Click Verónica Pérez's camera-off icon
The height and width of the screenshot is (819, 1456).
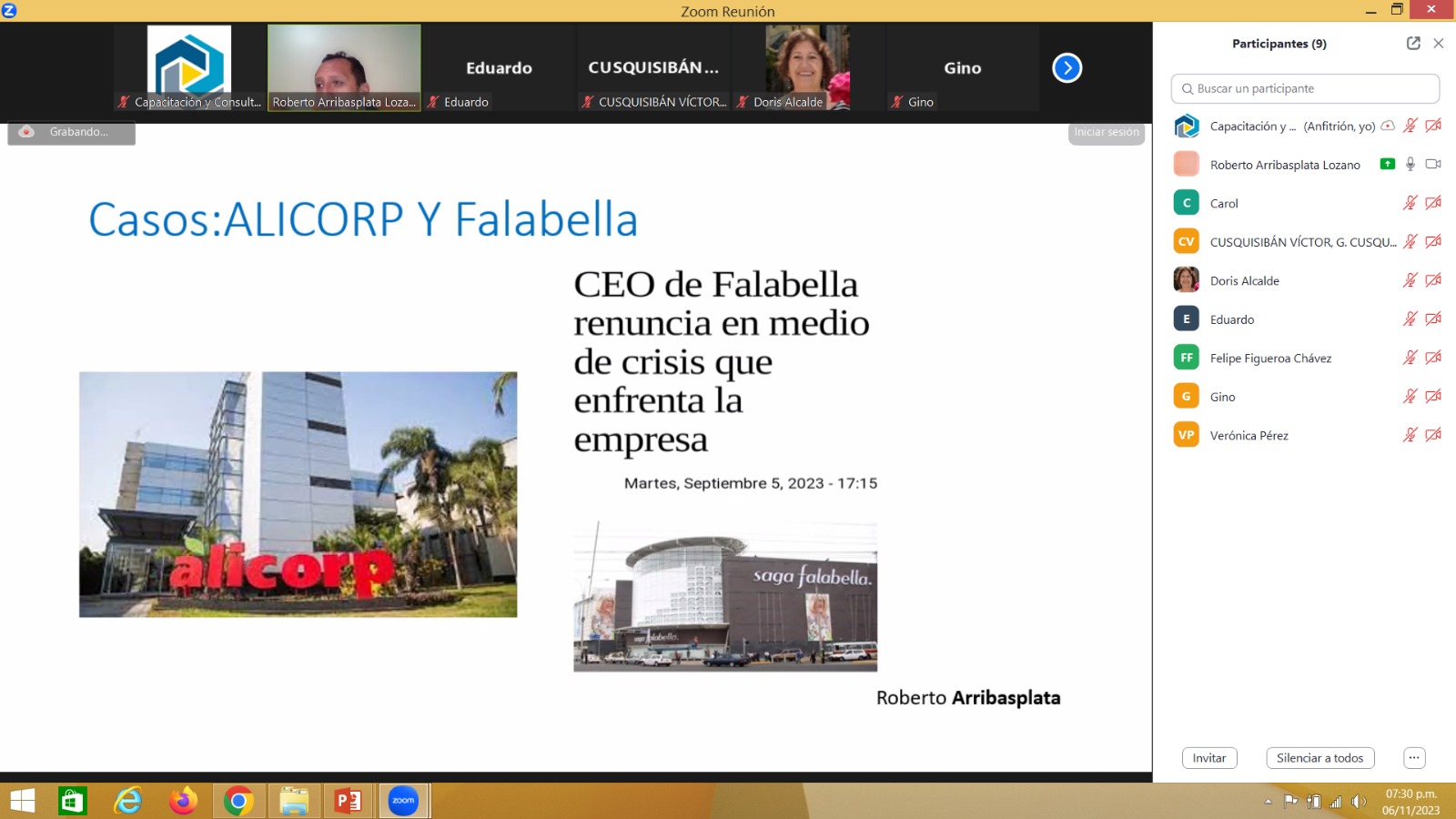click(x=1433, y=435)
